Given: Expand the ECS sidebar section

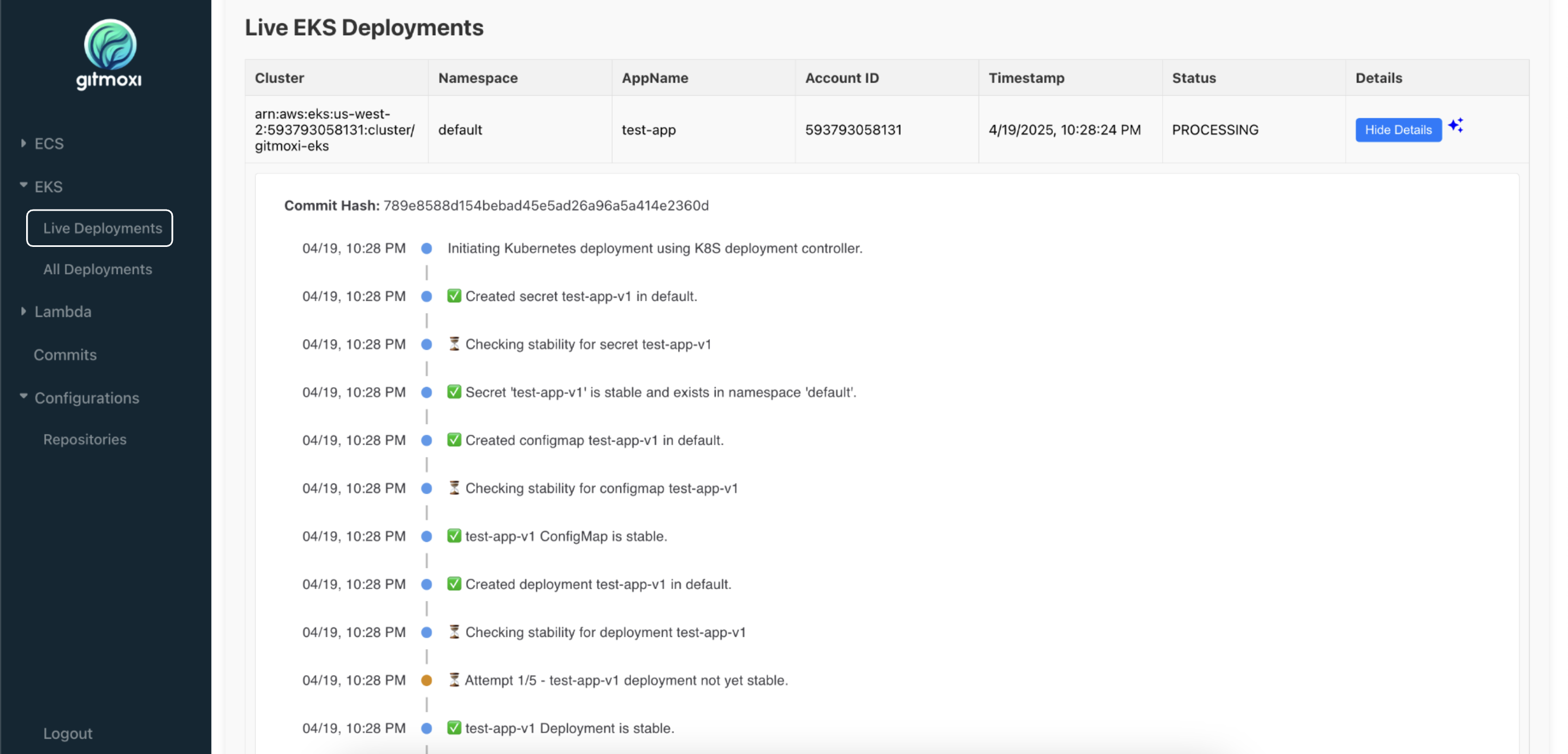Looking at the screenshot, I should tap(23, 143).
